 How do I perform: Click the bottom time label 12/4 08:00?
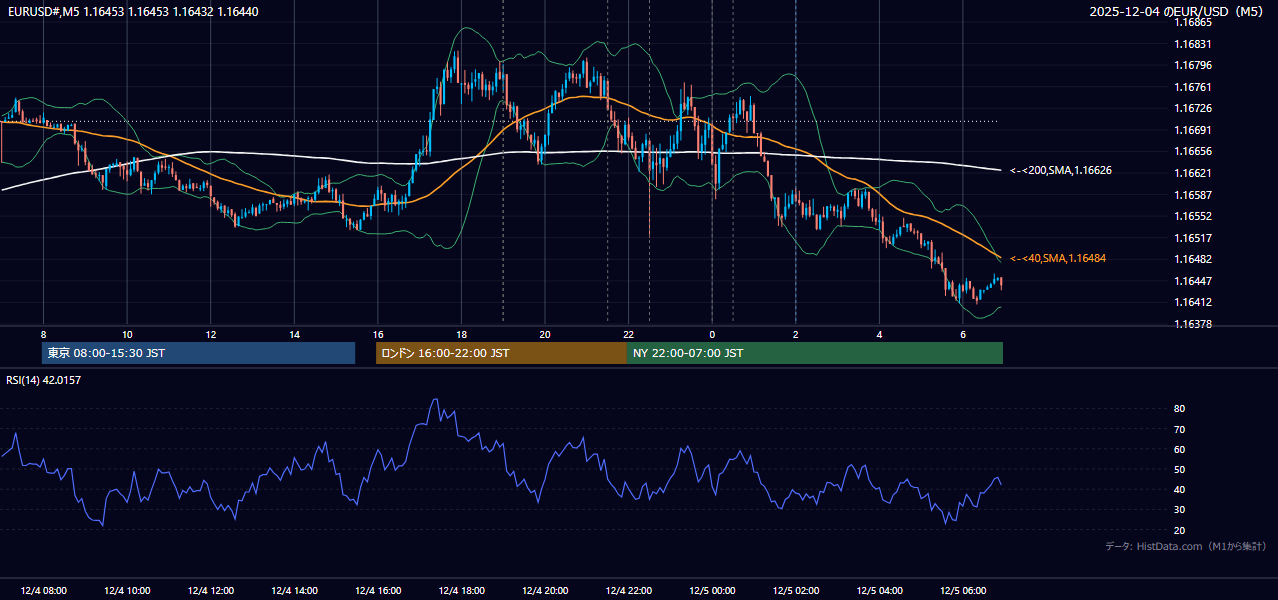pyautogui.click(x=43, y=591)
